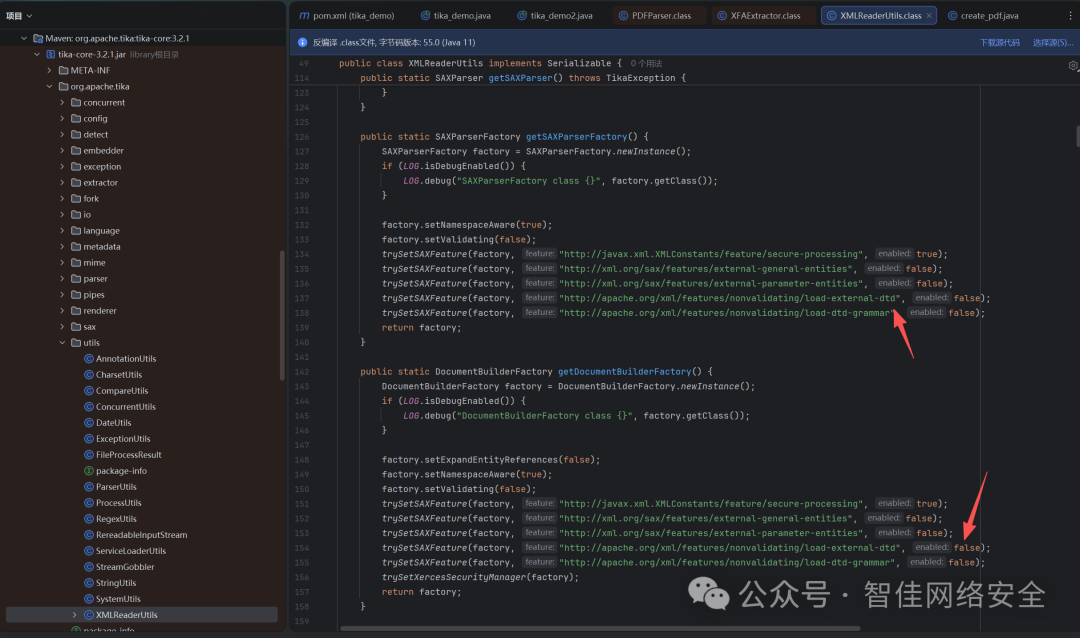Click the horizontal scrollbar below code editor
Viewport: 1080px width, 638px height.
tap(600, 628)
